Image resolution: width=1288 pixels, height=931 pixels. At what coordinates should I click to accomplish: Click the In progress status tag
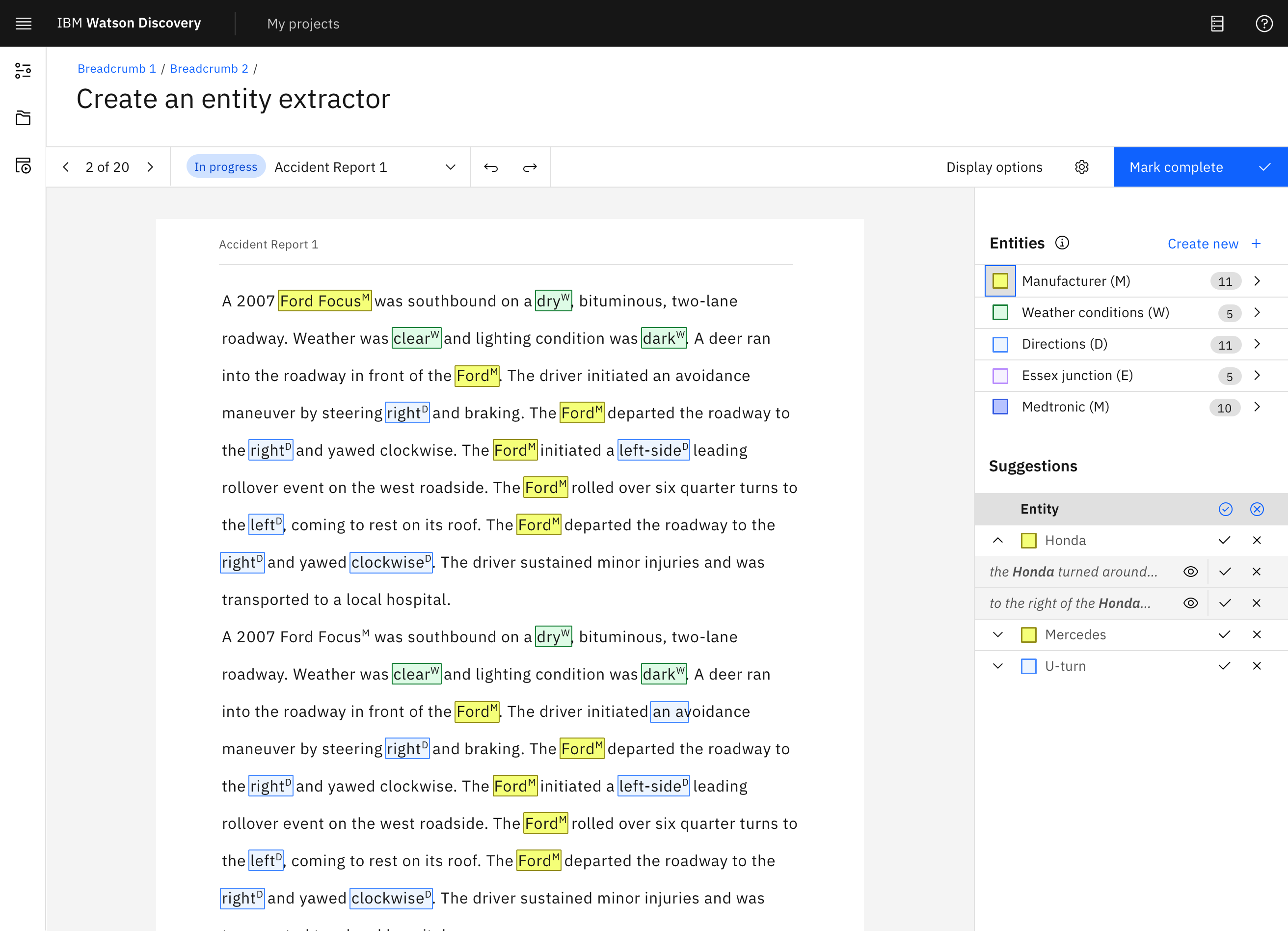(x=225, y=166)
